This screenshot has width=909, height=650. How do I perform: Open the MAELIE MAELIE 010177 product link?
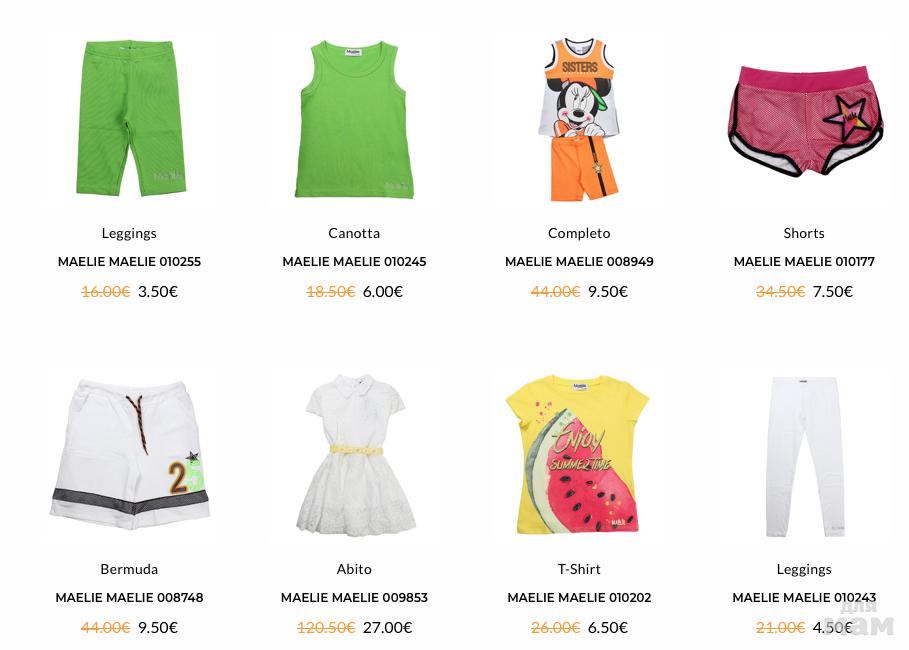tap(804, 262)
